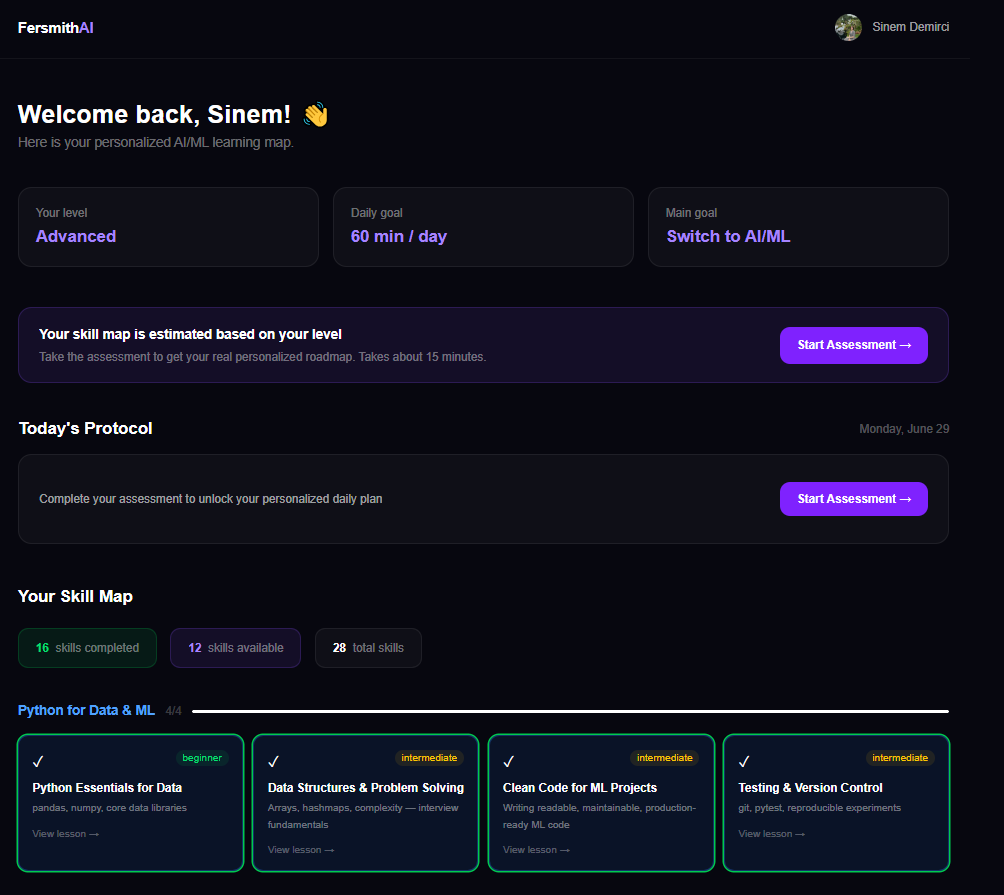Click 'pandas, numpy, core data libraries' description
The height and width of the screenshot is (895, 1004).
[109, 808]
